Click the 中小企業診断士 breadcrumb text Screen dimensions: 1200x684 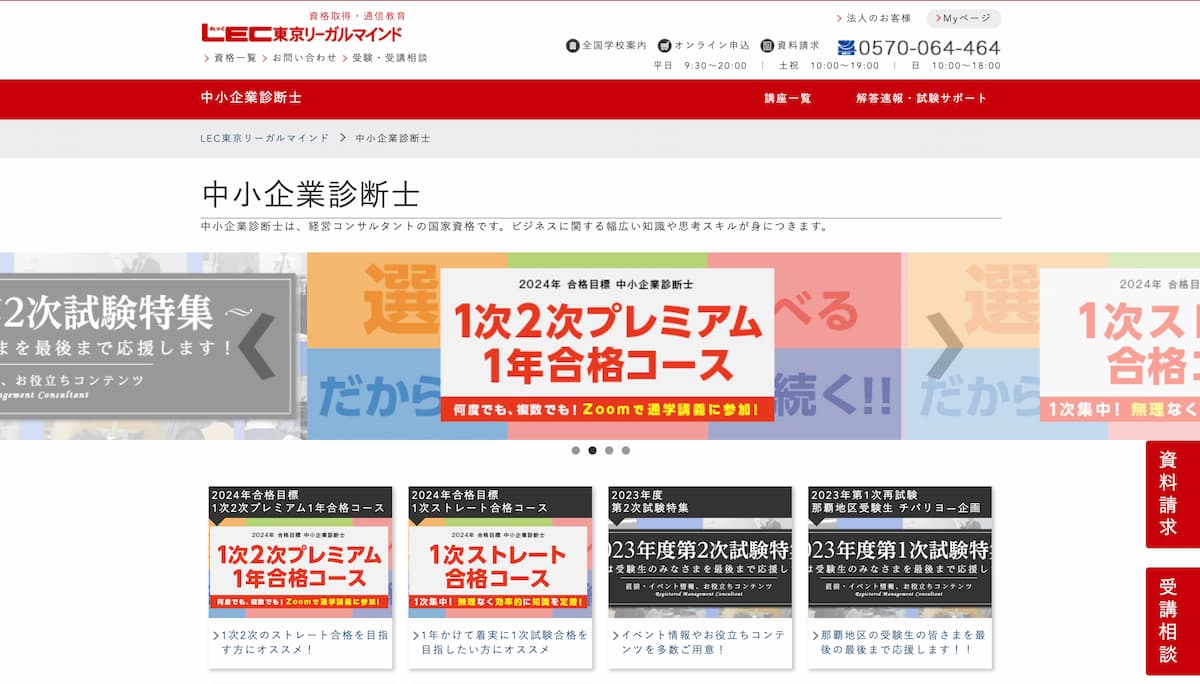tap(393, 138)
